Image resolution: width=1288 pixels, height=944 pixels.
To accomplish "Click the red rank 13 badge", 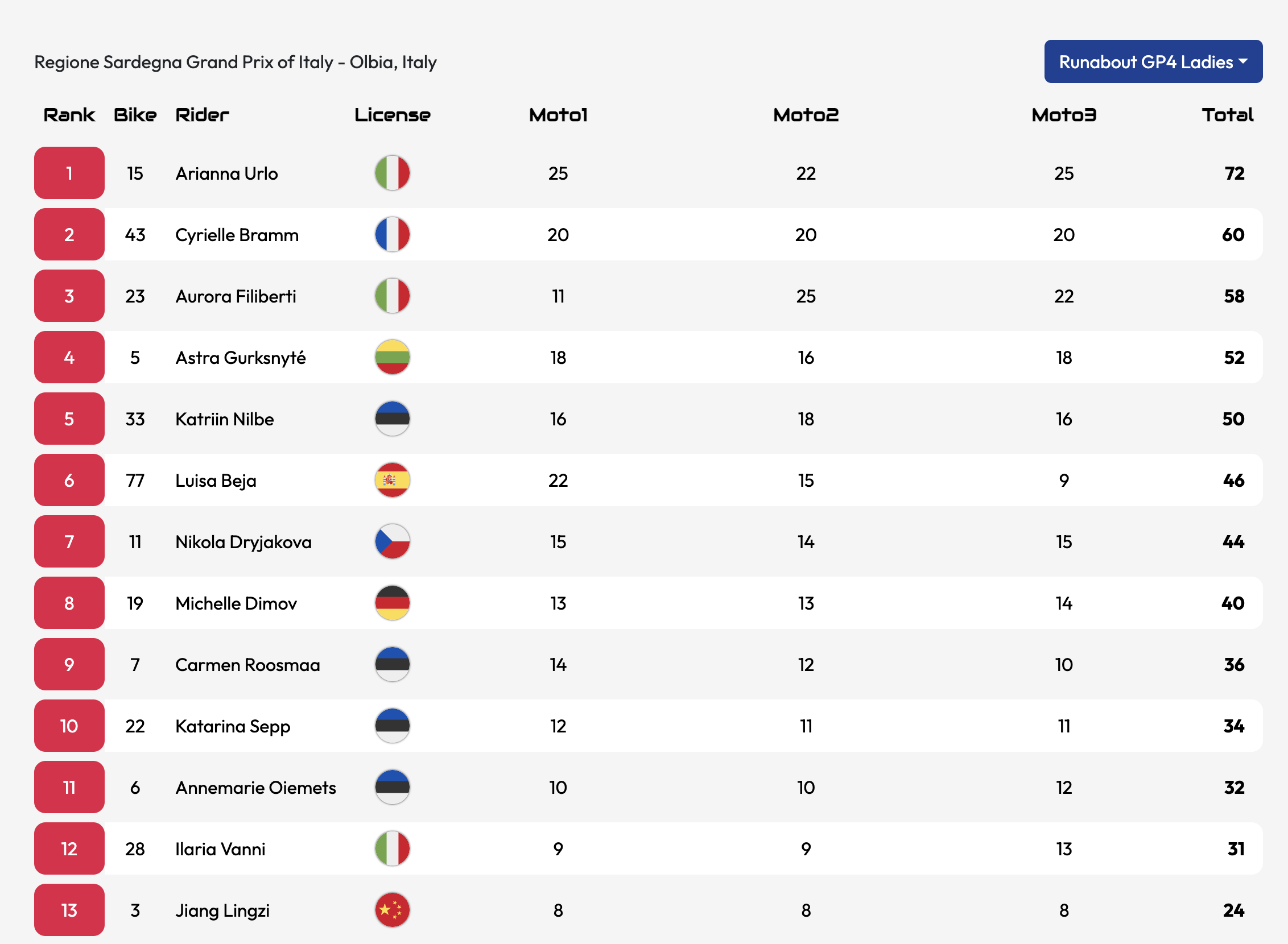I will pyautogui.click(x=69, y=910).
